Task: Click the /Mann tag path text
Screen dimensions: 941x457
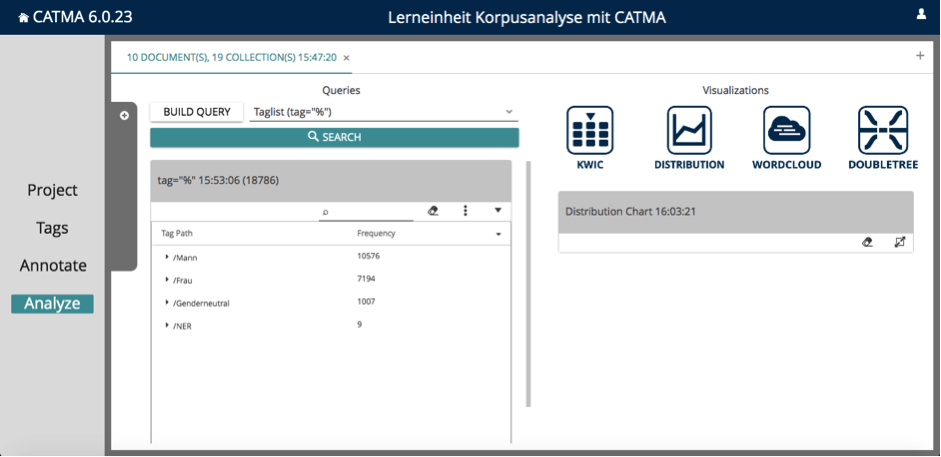Action: pos(185,258)
